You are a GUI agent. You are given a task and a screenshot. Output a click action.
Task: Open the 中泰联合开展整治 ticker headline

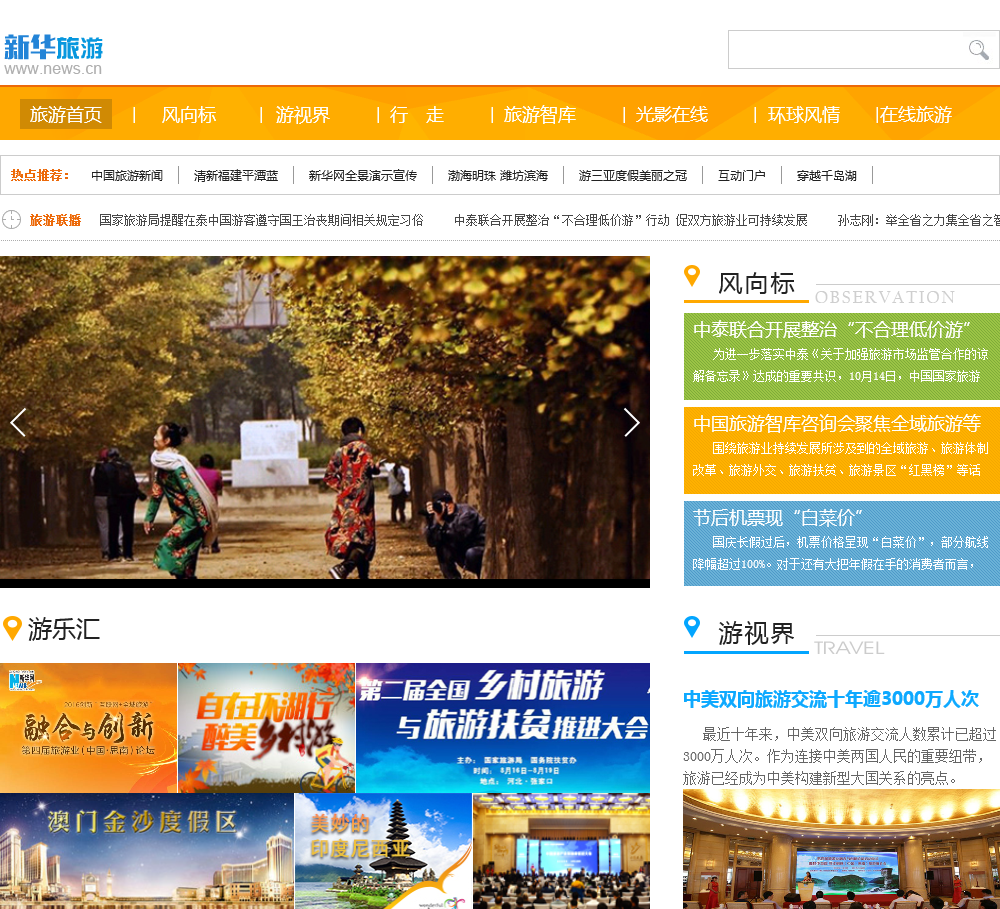[x=631, y=220]
